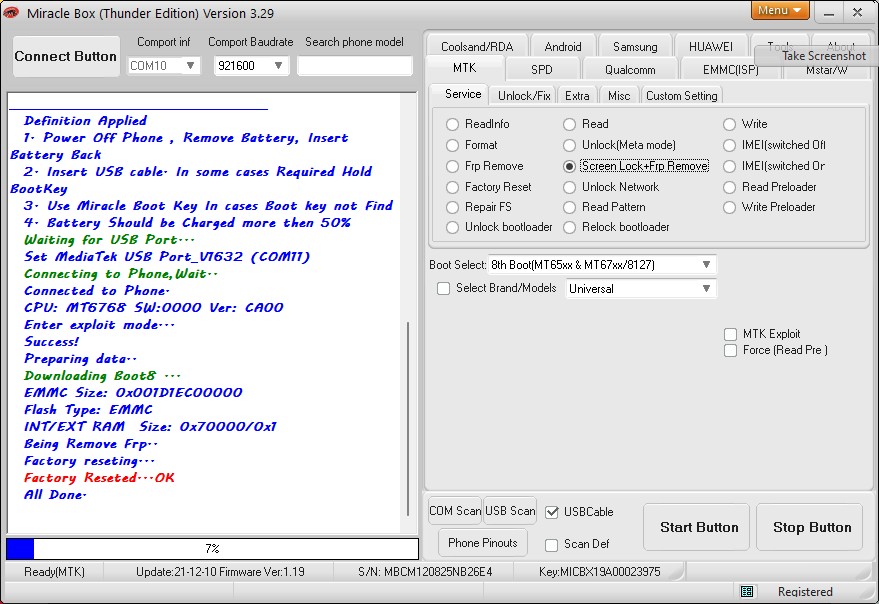Click the Registered status label
The width and height of the screenshot is (879, 604).
805,592
